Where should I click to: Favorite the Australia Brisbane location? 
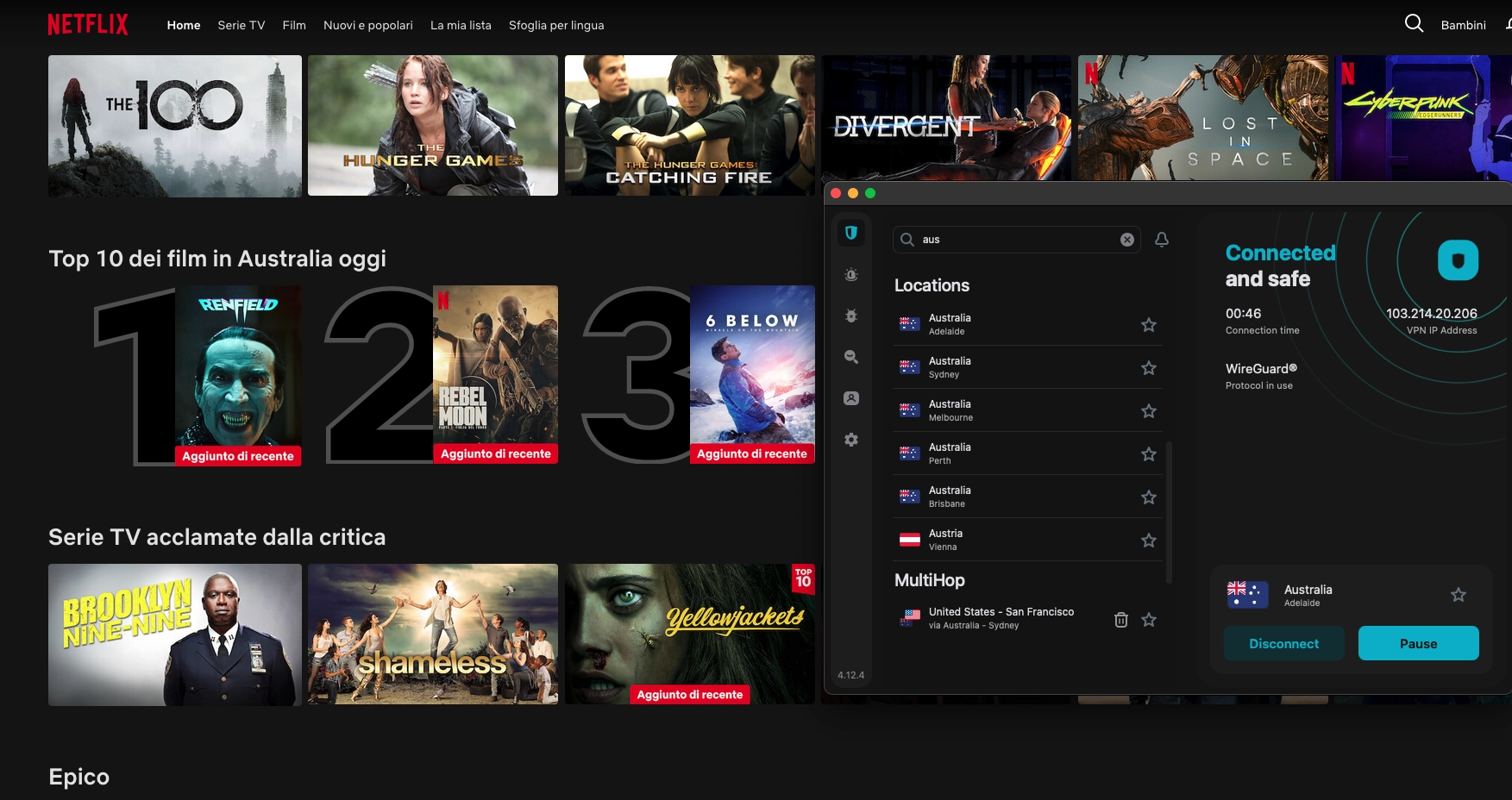[1149, 497]
